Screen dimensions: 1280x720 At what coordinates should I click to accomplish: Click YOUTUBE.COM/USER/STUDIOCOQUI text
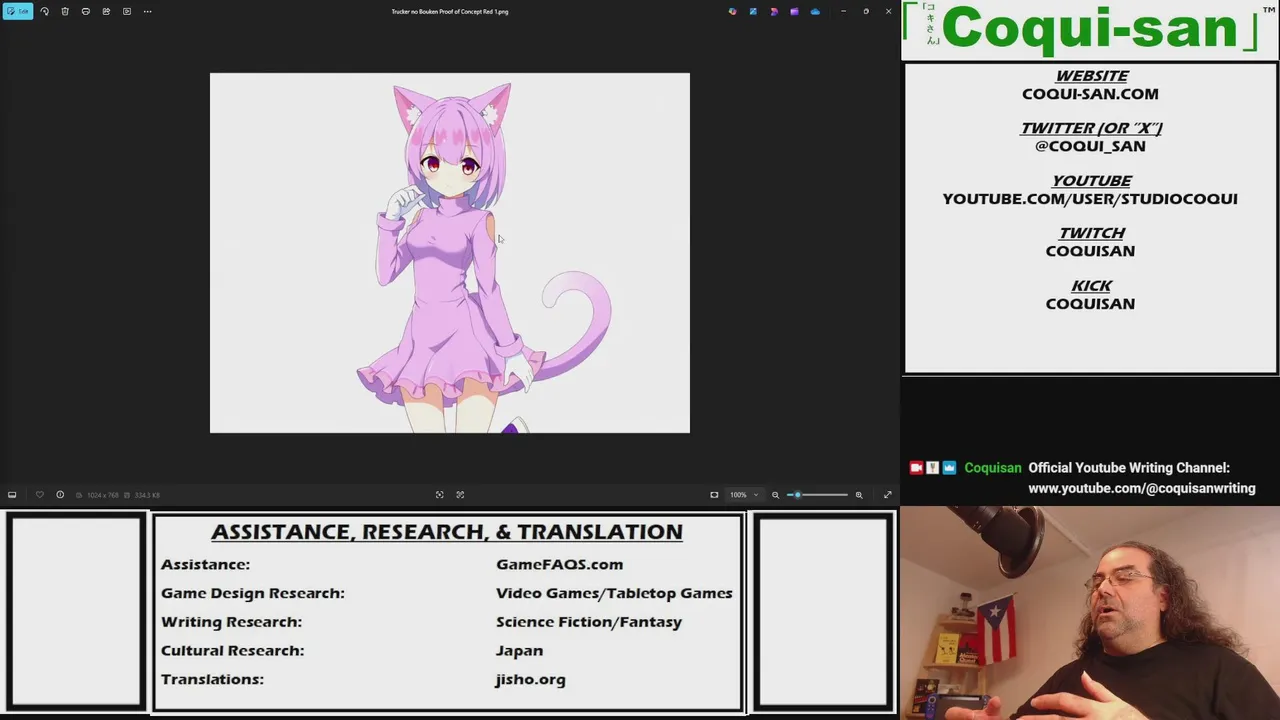1090,199
